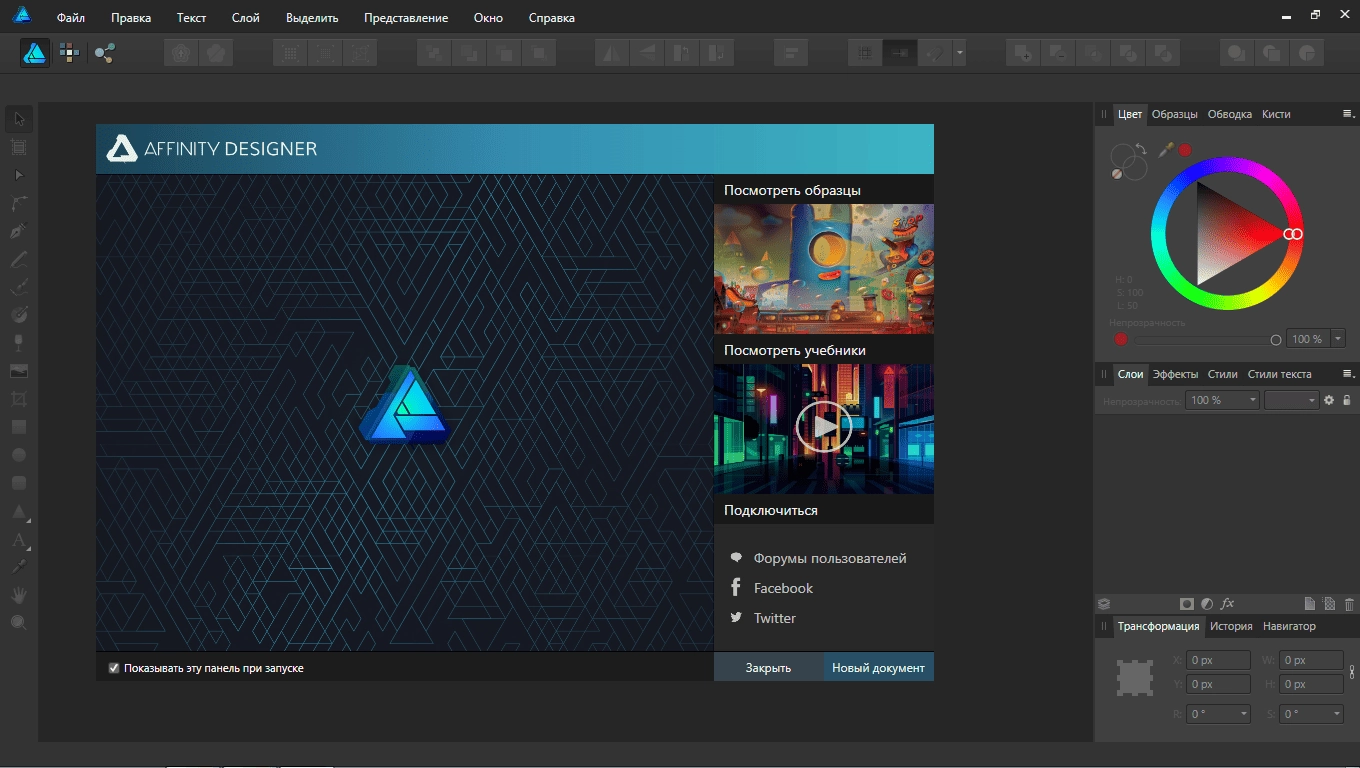Open the samples artwork thumbnail
1360x768 pixels.
tap(824, 268)
